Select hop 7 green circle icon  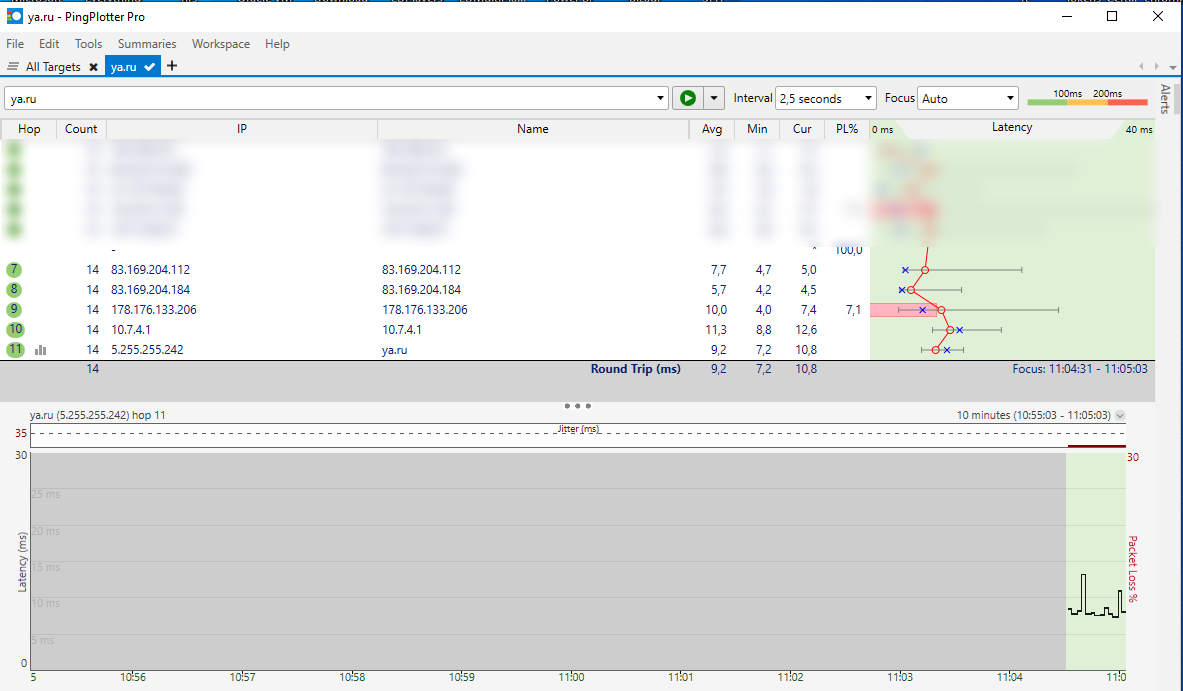14,269
